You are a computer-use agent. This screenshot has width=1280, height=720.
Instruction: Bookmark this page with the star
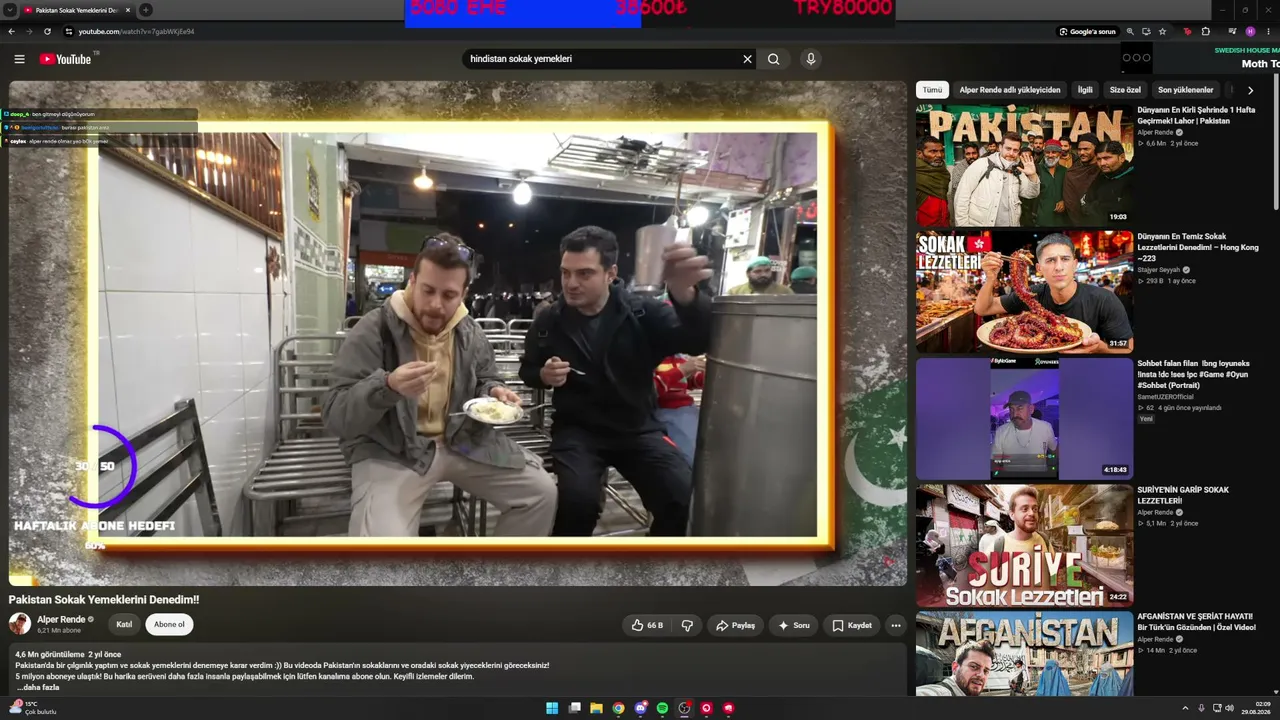(1162, 32)
